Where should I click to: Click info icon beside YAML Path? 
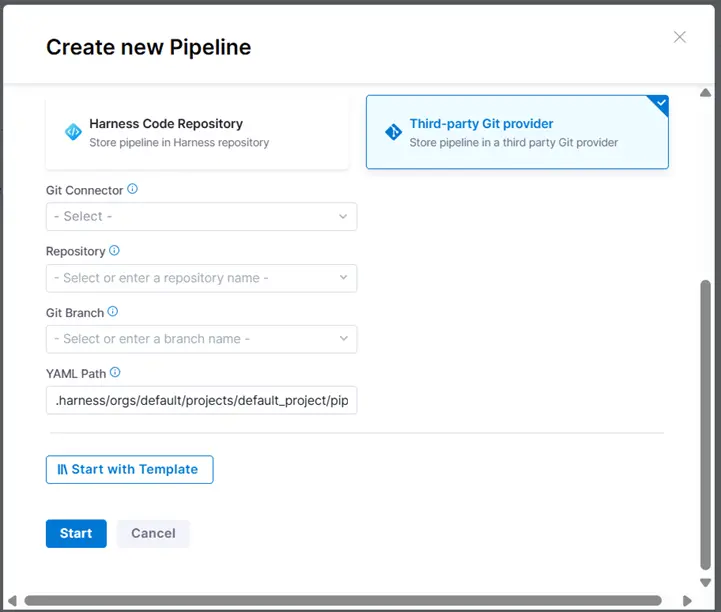click(115, 373)
